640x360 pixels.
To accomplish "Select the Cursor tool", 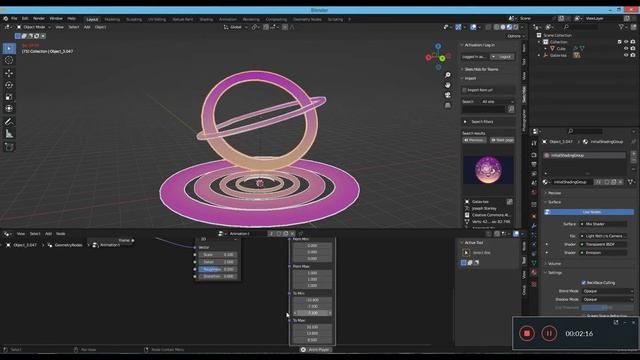I will click(x=9, y=60).
